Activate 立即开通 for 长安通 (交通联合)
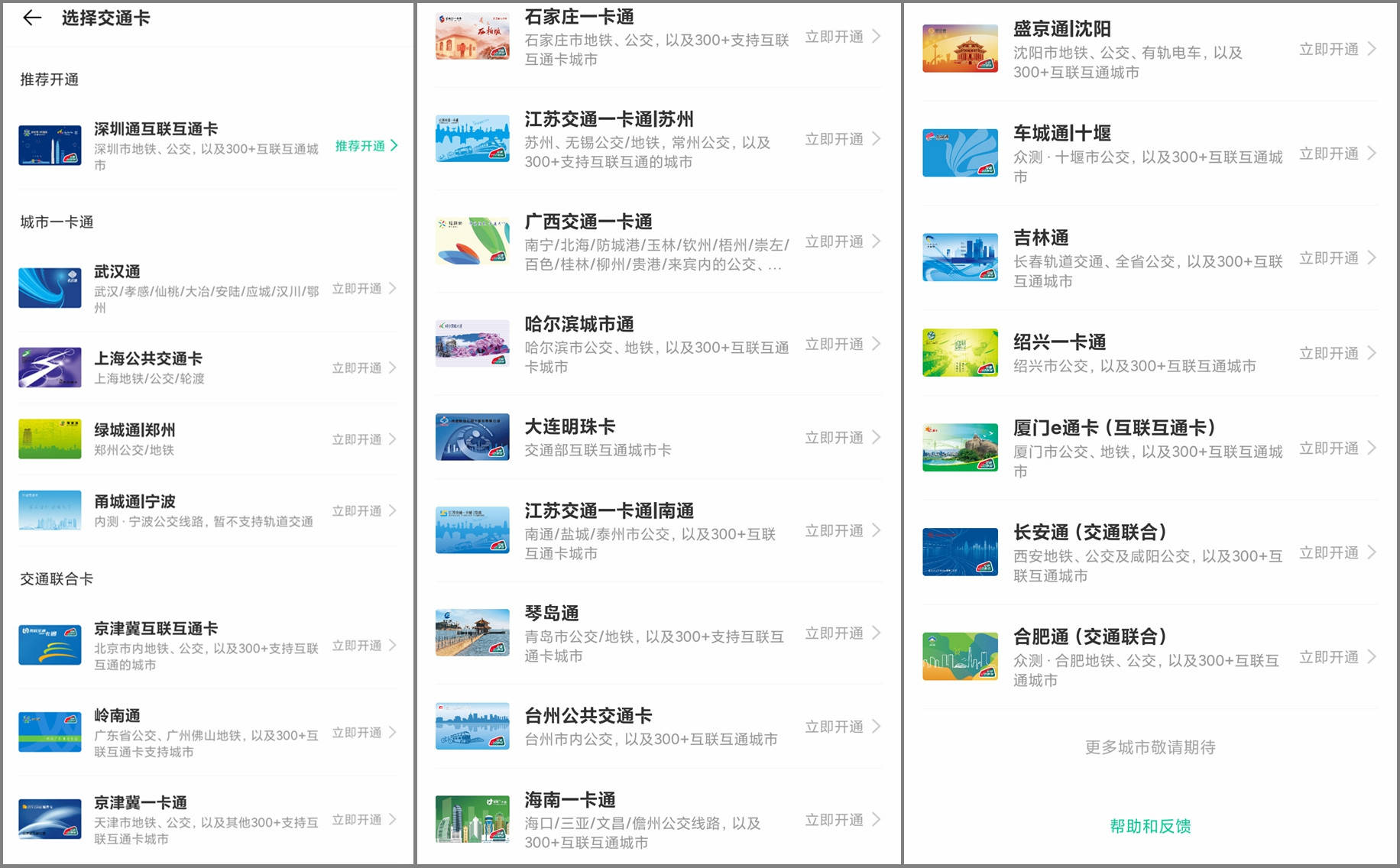The height and width of the screenshot is (868, 1400). tap(1330, 552)
